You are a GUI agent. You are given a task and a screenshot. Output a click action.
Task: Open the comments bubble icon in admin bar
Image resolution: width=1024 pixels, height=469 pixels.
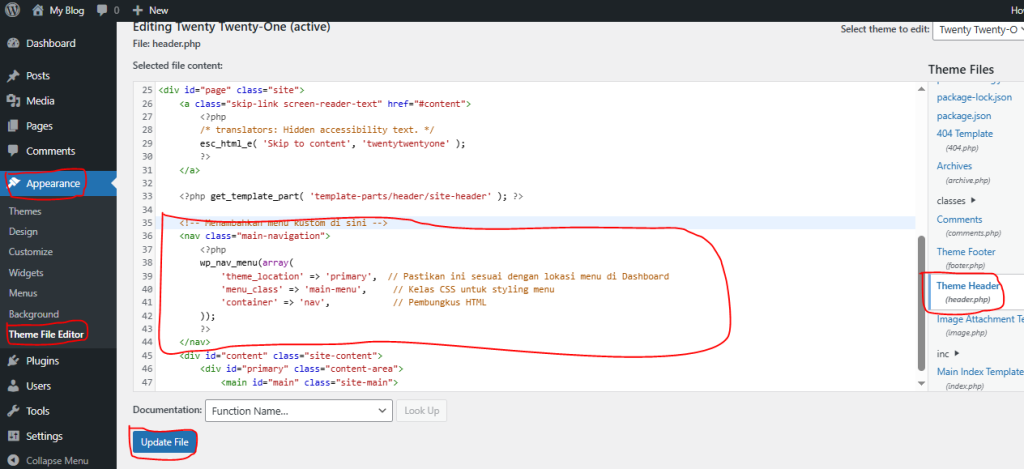pos(102,10)
